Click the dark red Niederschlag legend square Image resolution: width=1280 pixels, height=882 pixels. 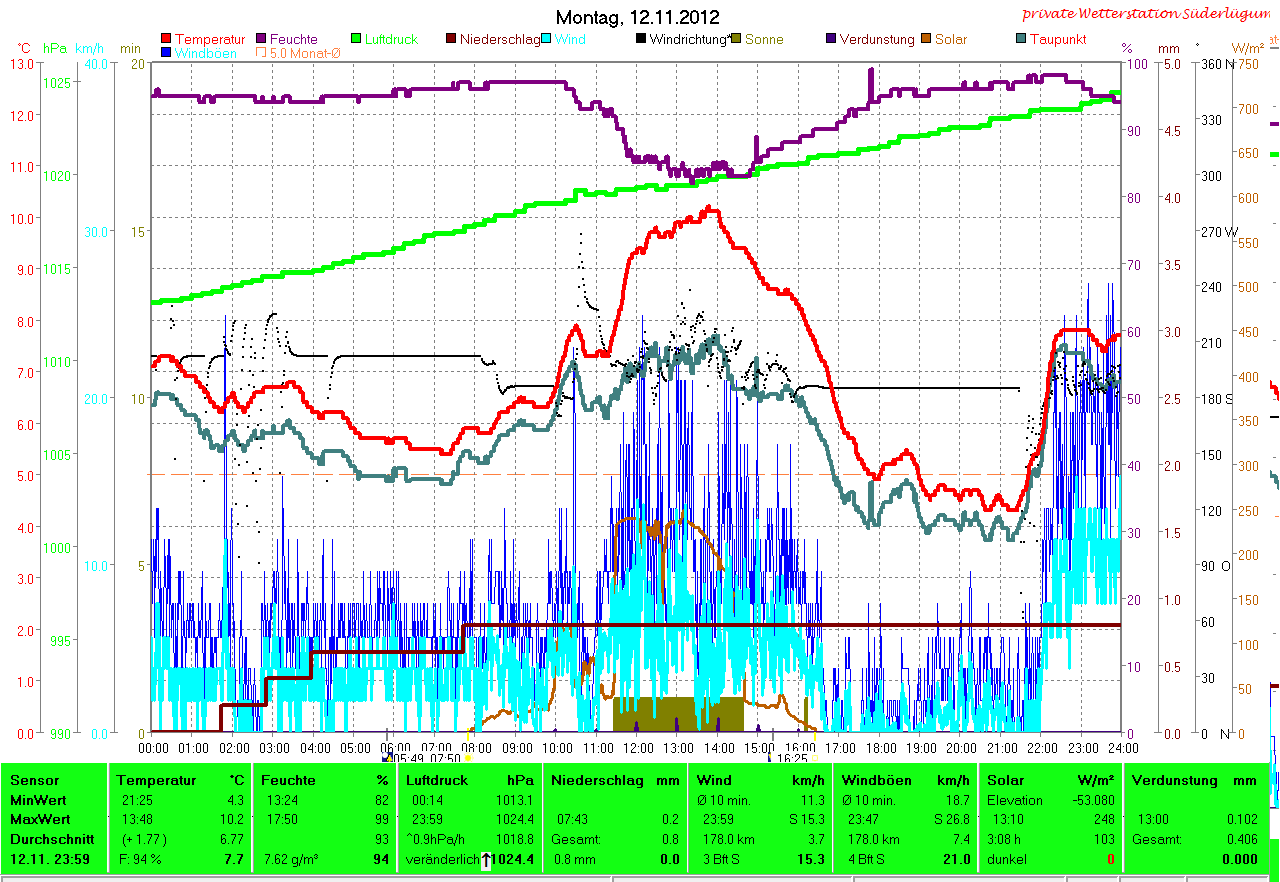(452, 39)
